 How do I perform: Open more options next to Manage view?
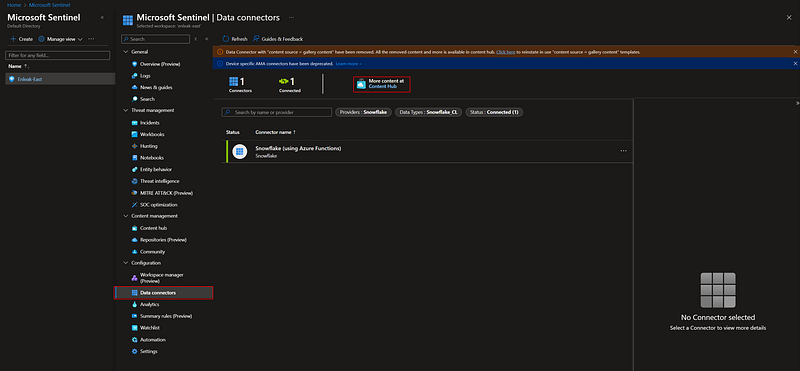(91, 39)
